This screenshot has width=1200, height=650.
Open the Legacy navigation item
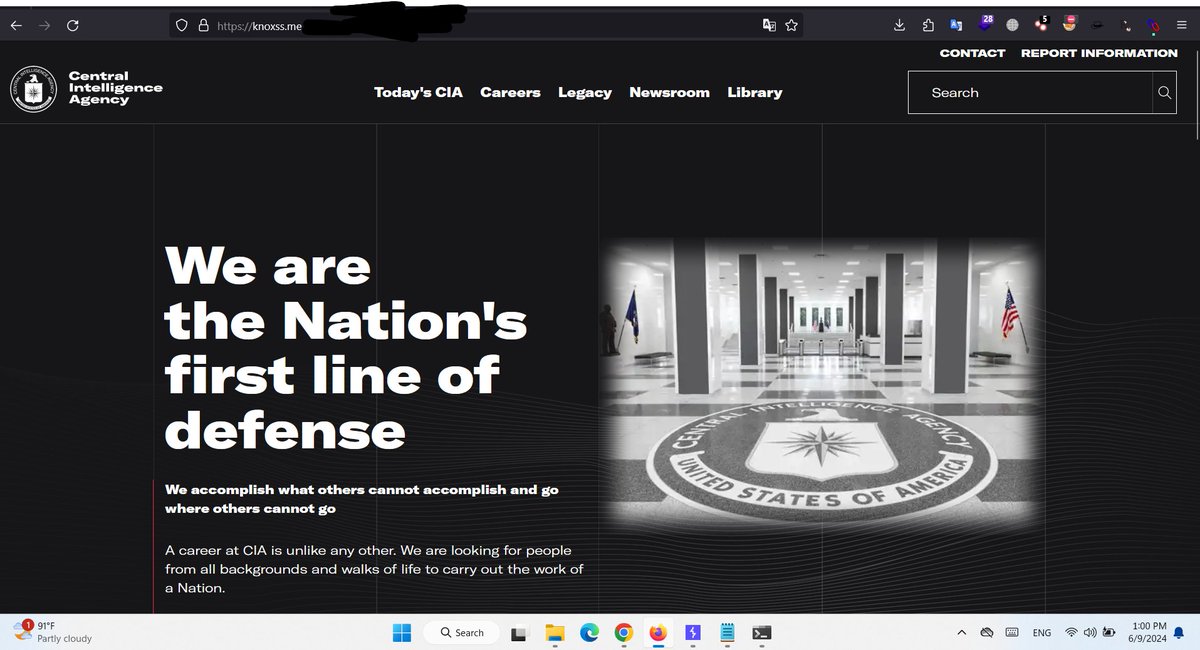click(x=585, y=92)
